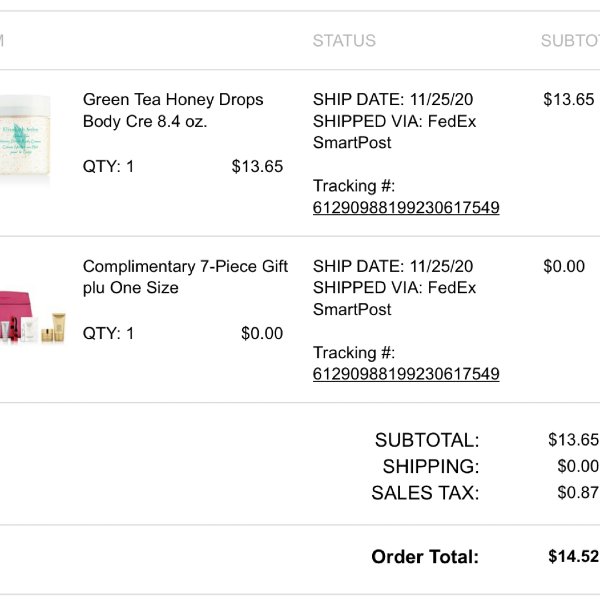Click the SHIPPING summary label
This screenshot has height=600, width=600.
tap(431, 466)
